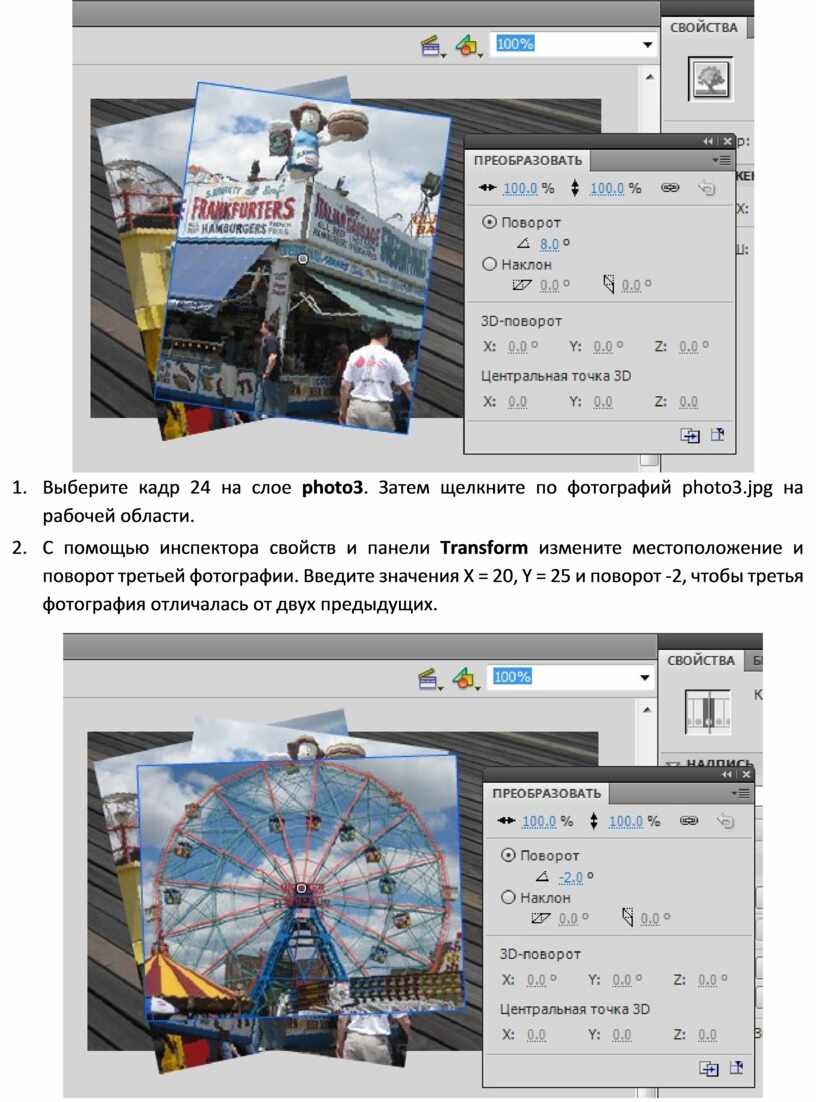Open Edit Scene clapper icon above Ferris wheel photo

pyautogui.click(x=429, y=680)
